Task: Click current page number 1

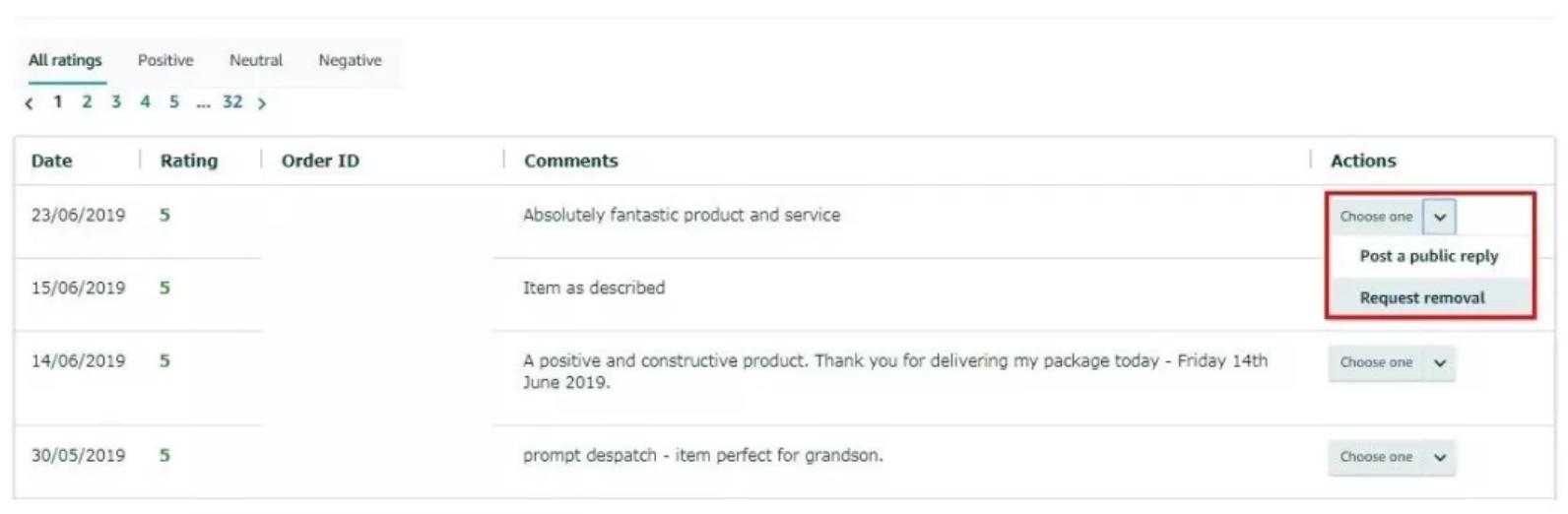Action: (58, 102)
